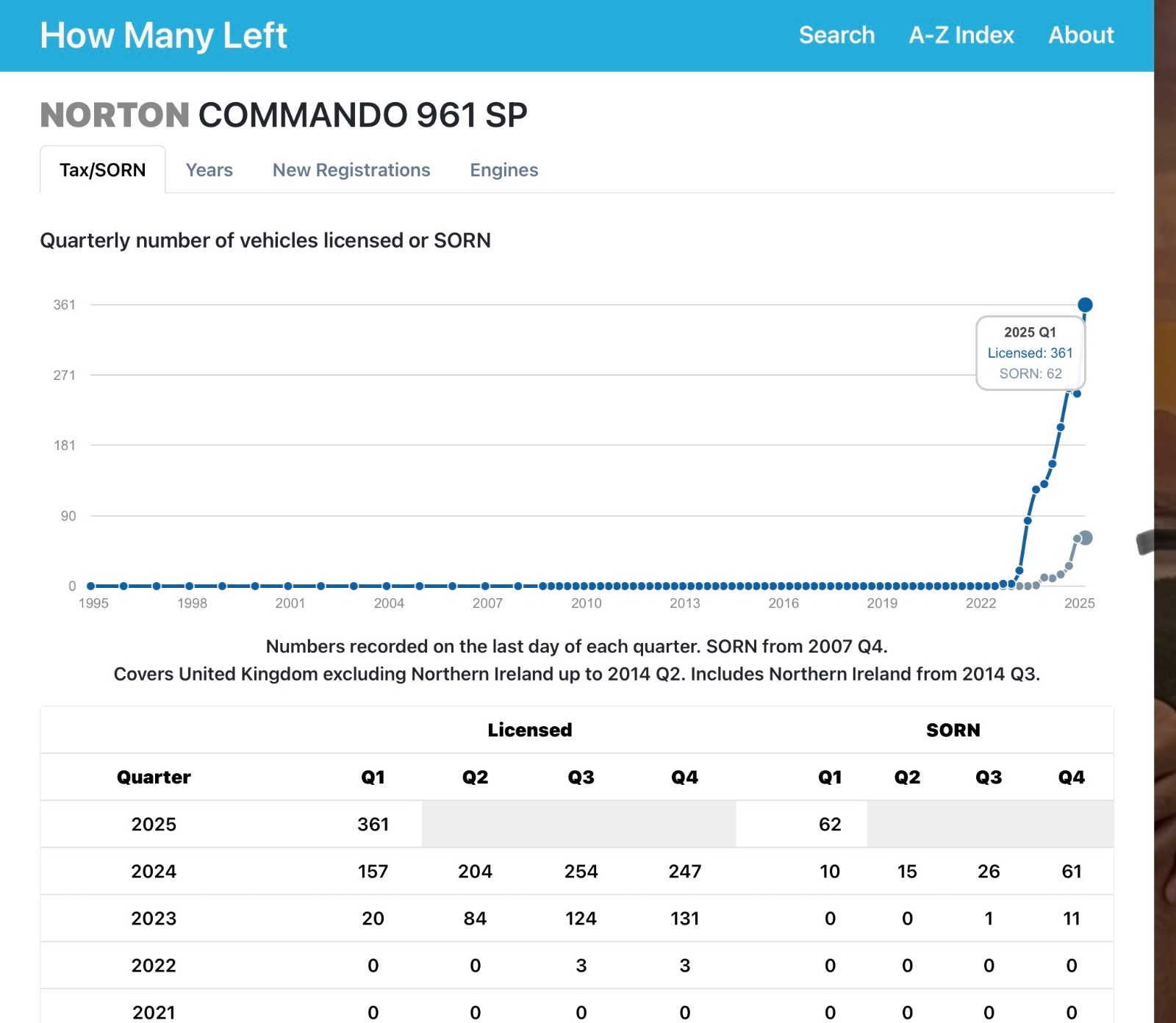Click the 2024 licensed Q3 value 254
This screenshot has height=1023, width=1176.
click(x=581, y=871)
